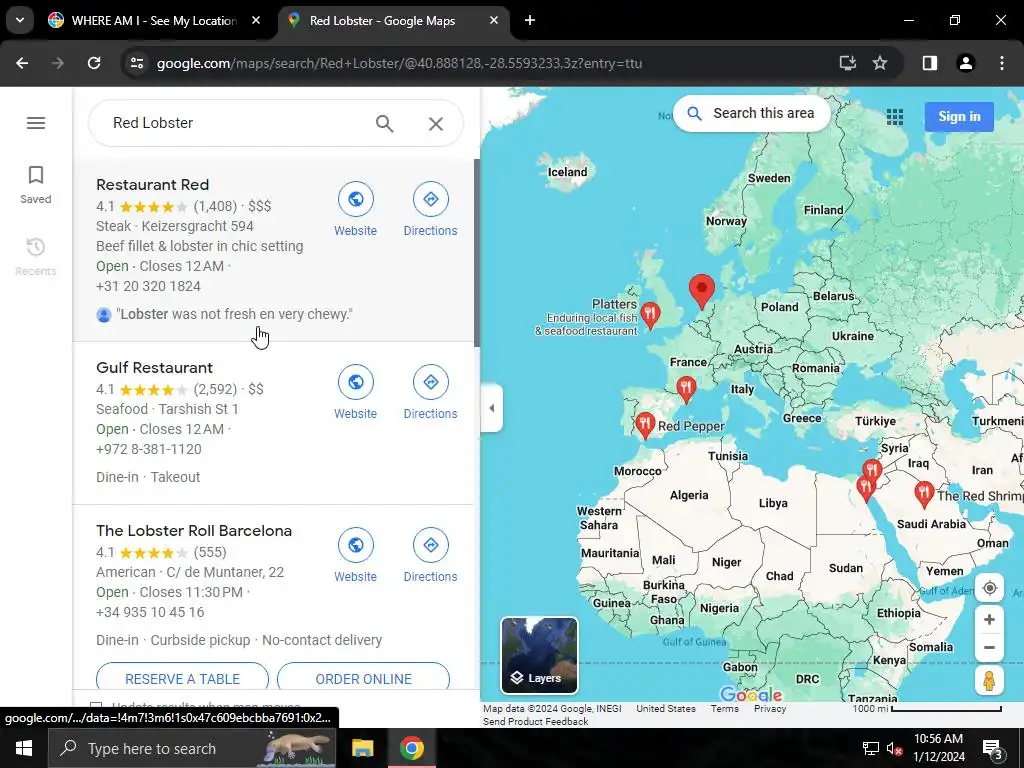Install Google Maps app icon
1024x768 pixels.
point(847,63)
